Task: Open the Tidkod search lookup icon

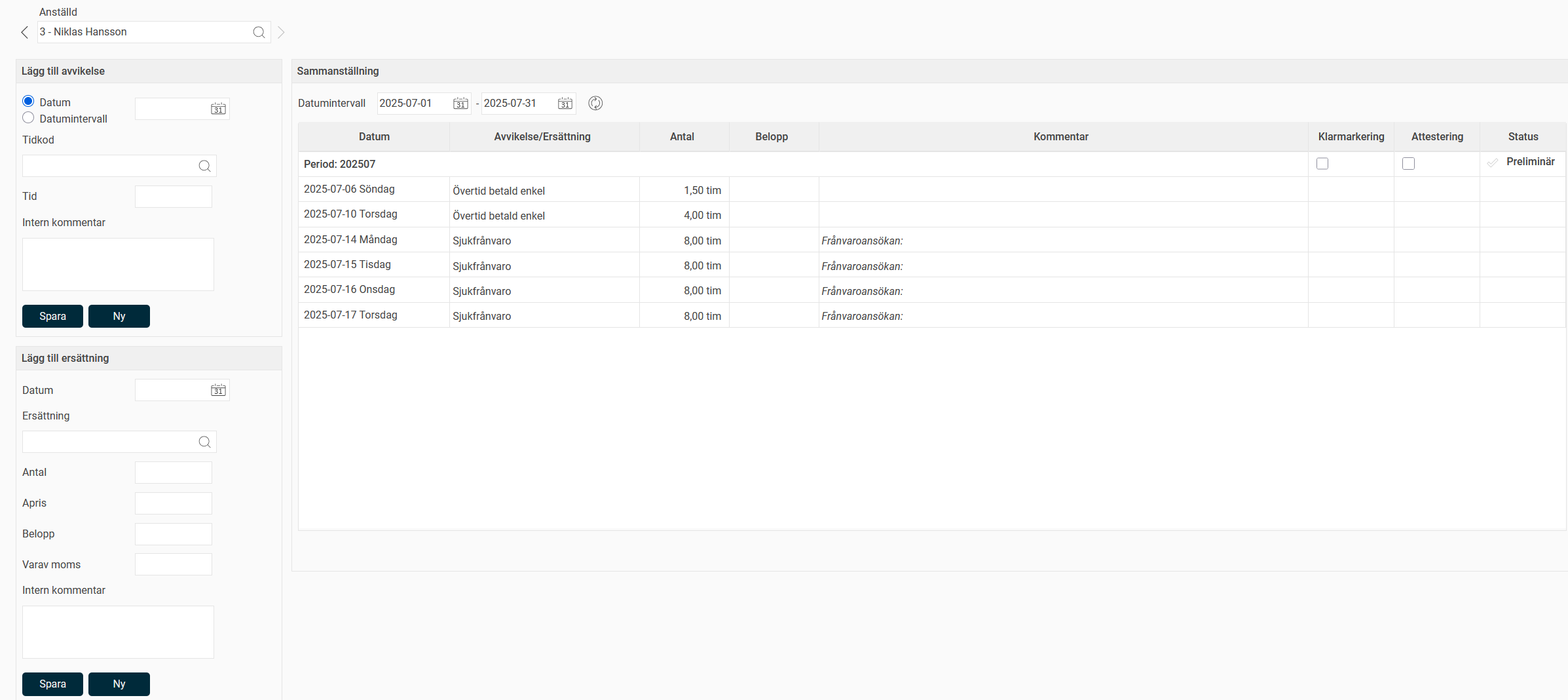Action: click(x=204, y=166)
